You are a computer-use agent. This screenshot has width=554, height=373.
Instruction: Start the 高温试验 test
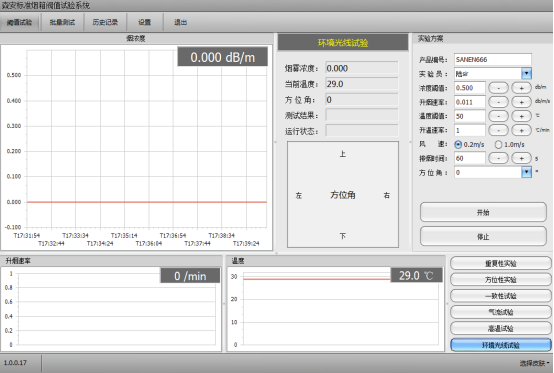click(501, 328)
